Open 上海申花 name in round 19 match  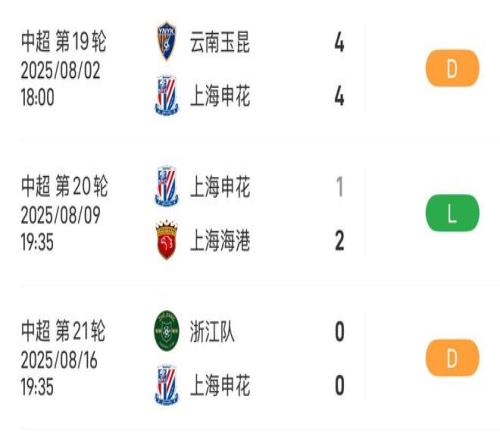220,96
